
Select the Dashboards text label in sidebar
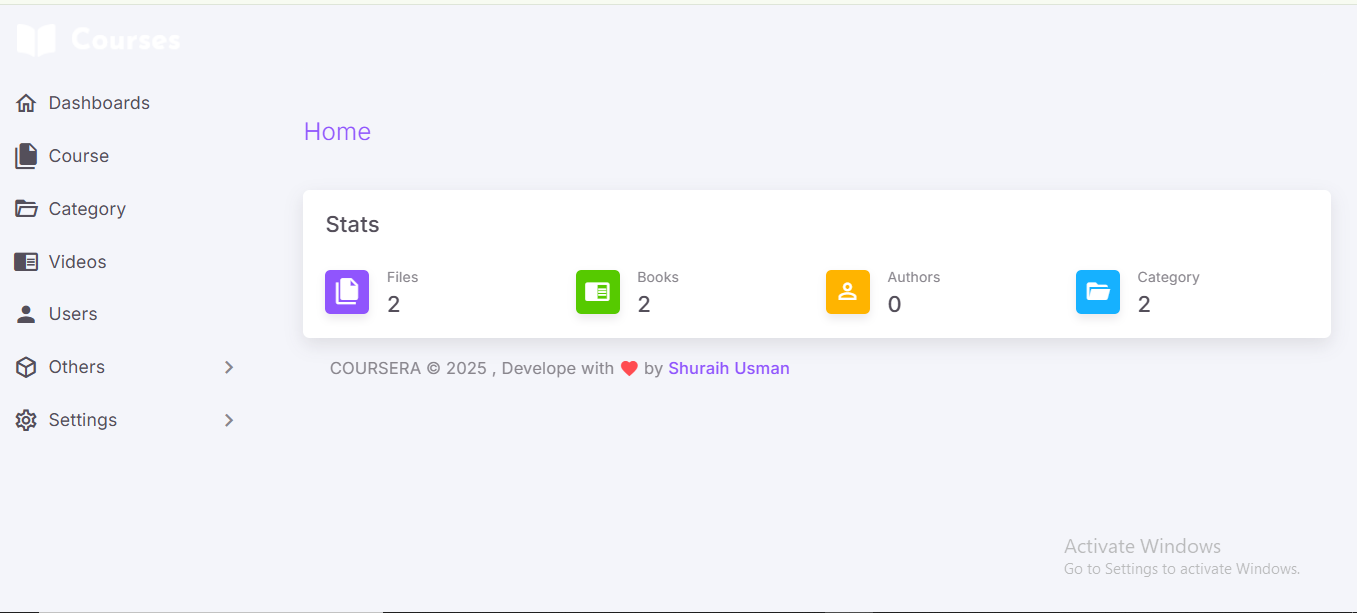coord(99,103)
